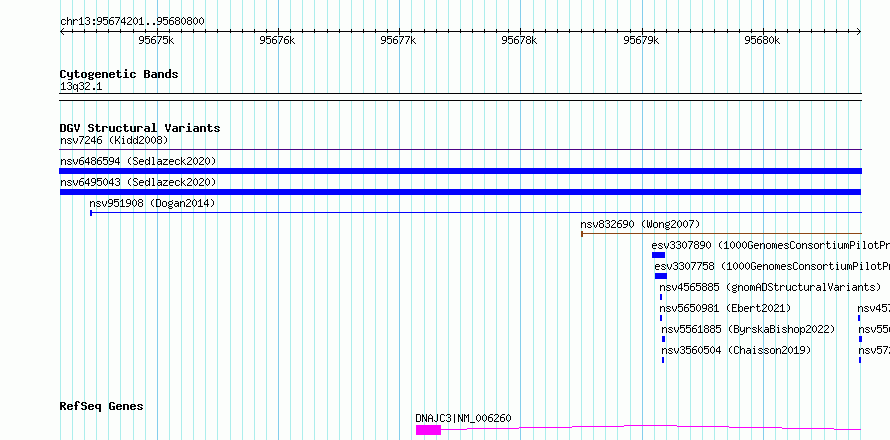Click the brown line of nsv832690
This screenshot has width=890, height=440.
coord(722,233)
